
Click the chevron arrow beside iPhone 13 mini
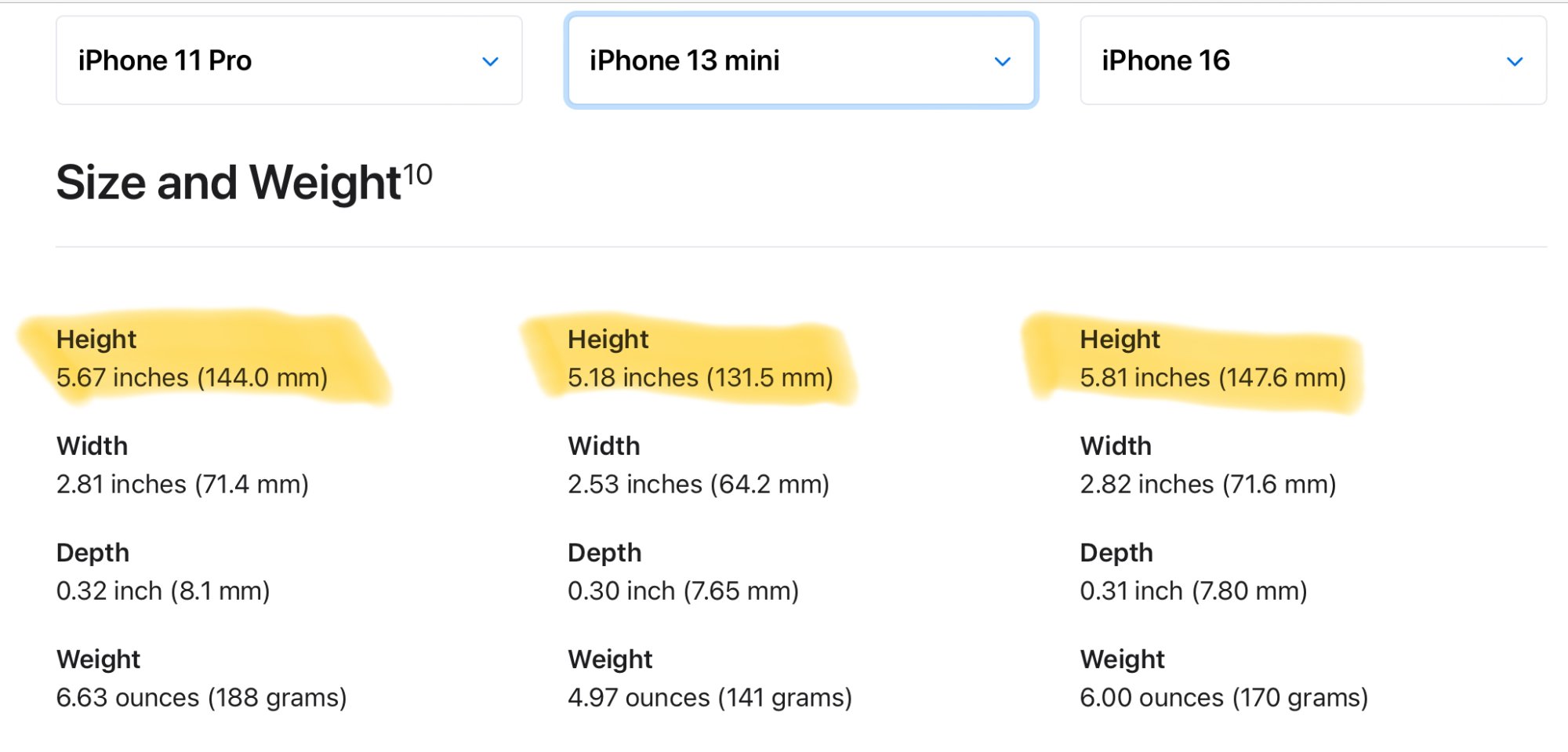coord(1003,61)
